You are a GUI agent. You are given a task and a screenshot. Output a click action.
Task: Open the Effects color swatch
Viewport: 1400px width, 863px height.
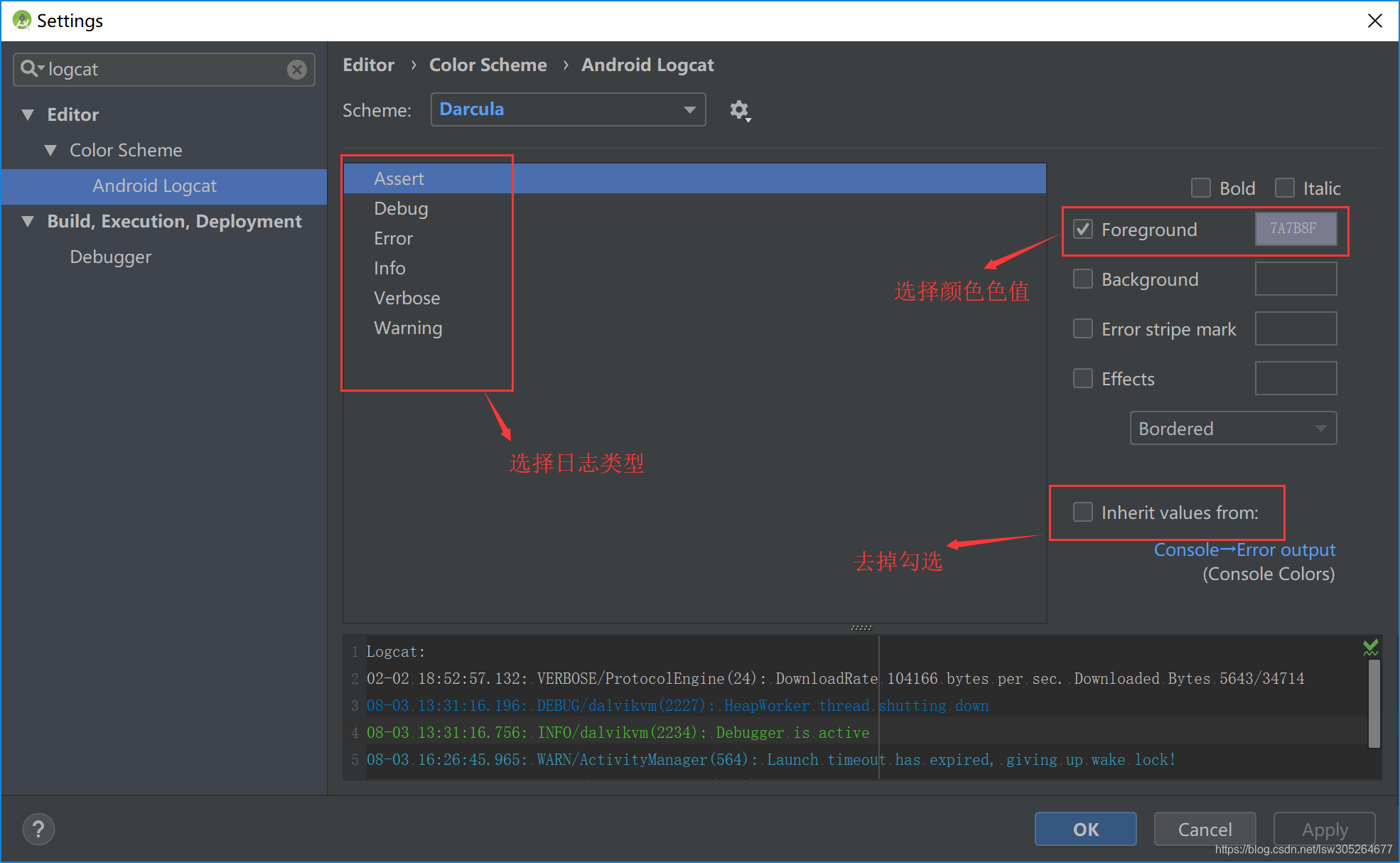[x=1296, y=378]
